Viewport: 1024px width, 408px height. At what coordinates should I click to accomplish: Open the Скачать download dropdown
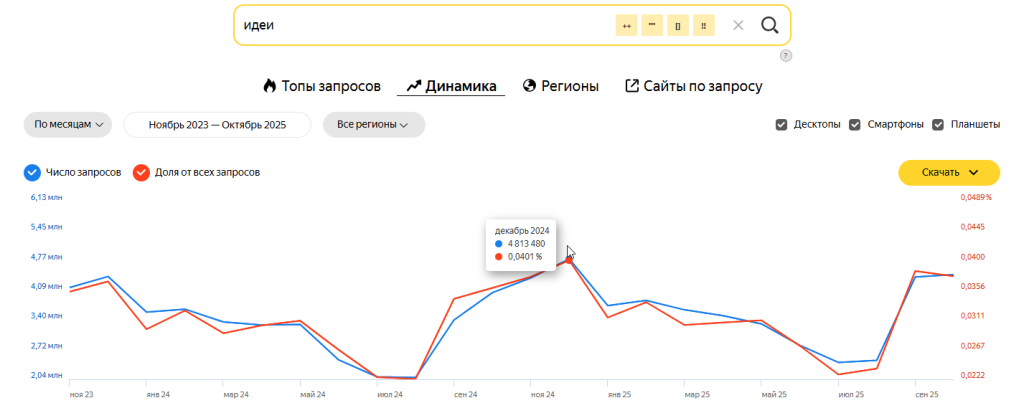pyautogui.click(x=948, y=172)
